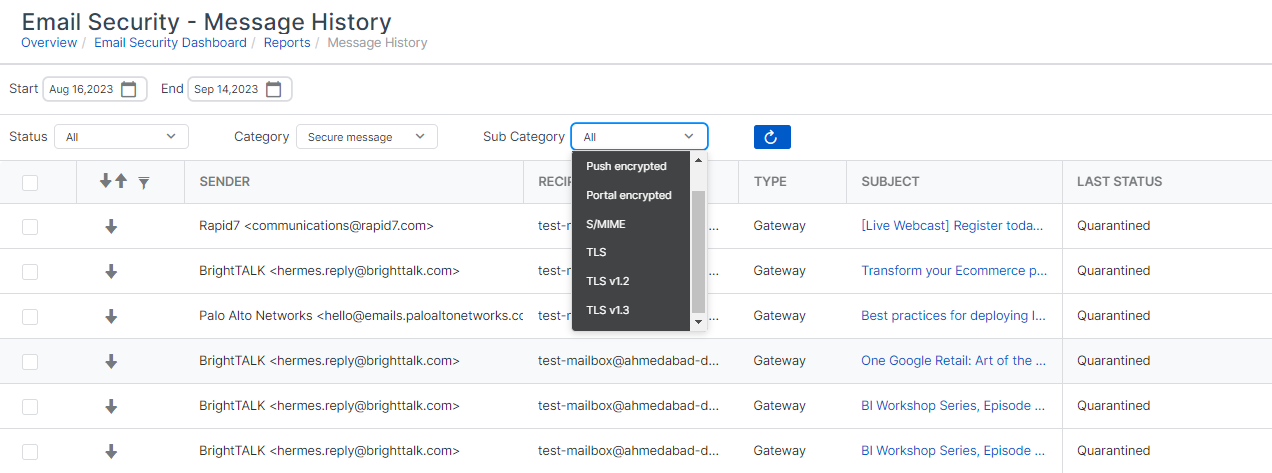Select TLS v1.3 in the dropdown list
The width and height of the screenshot is (1272, 473).
608,310
